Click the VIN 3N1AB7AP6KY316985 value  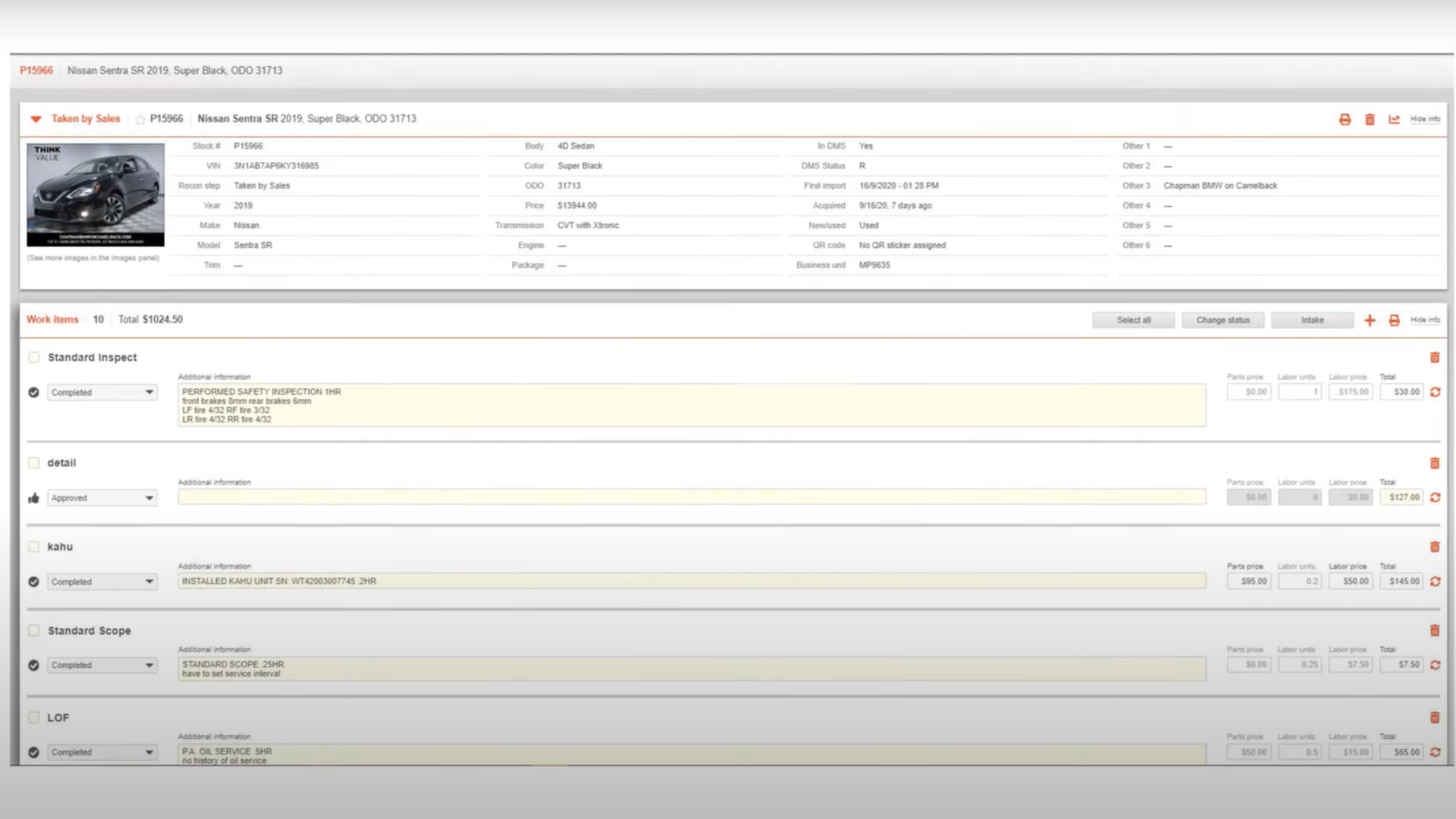[276, 166]
